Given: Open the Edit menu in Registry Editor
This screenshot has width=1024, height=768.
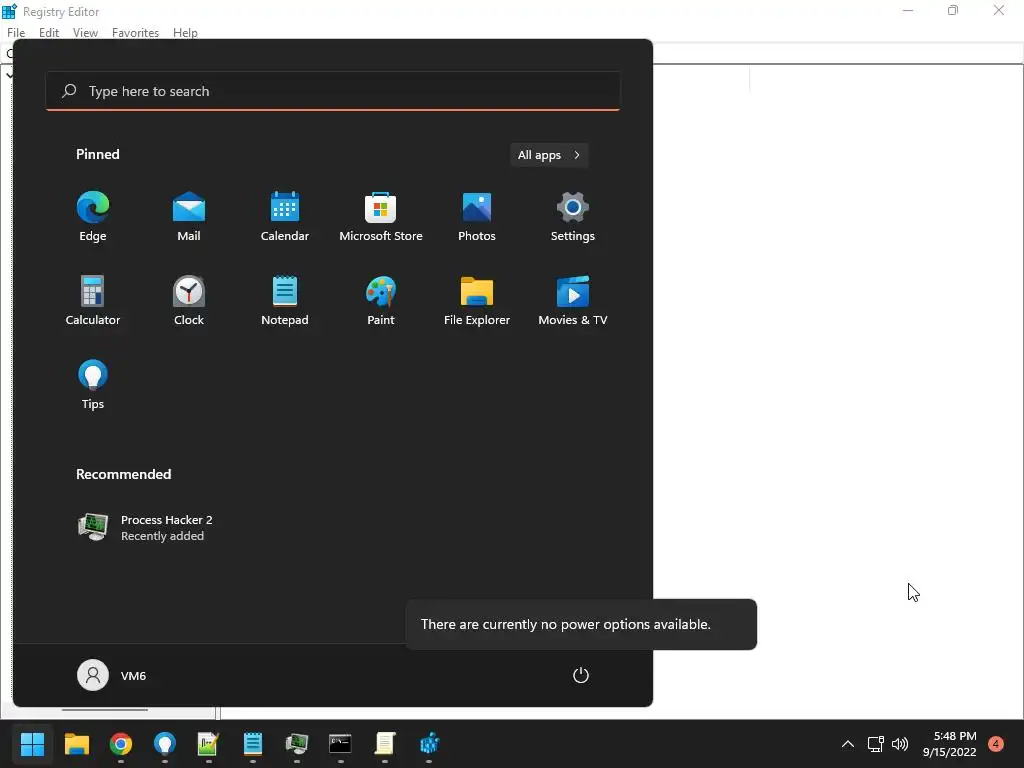Looking at the screenshot, I should pos(49,33).
